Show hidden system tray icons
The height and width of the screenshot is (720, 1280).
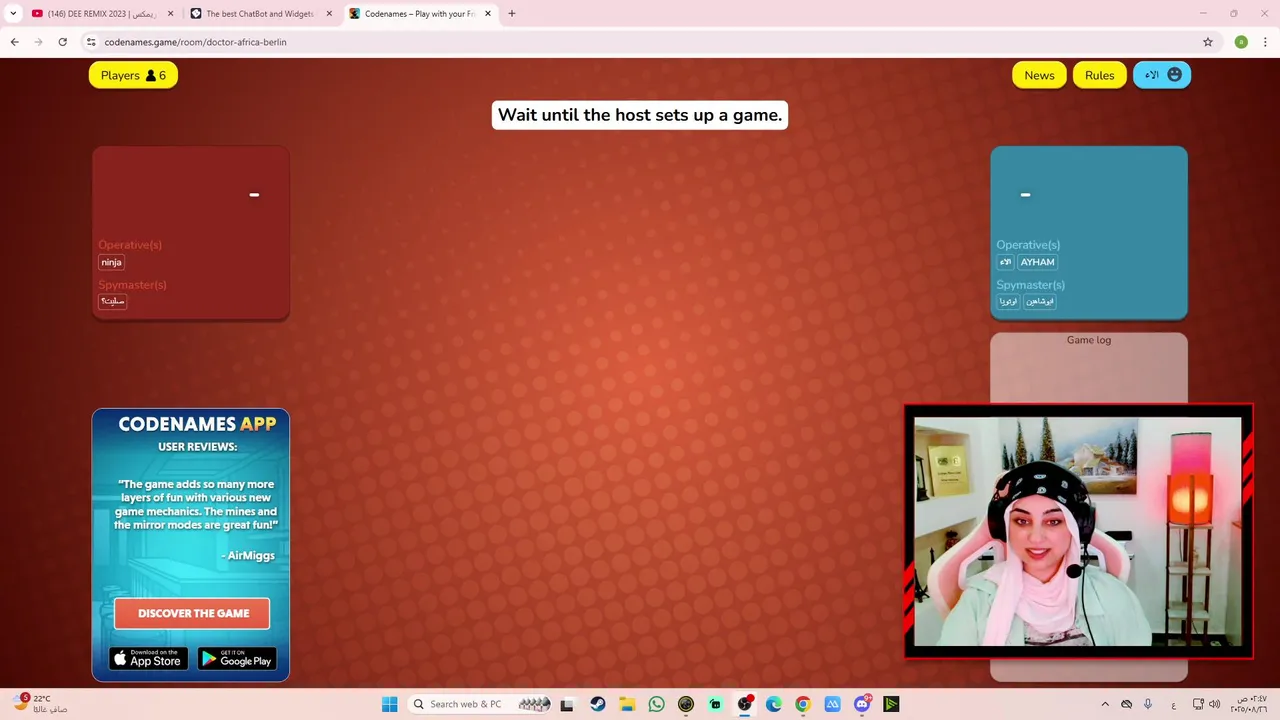click(x=1105, y=704)
